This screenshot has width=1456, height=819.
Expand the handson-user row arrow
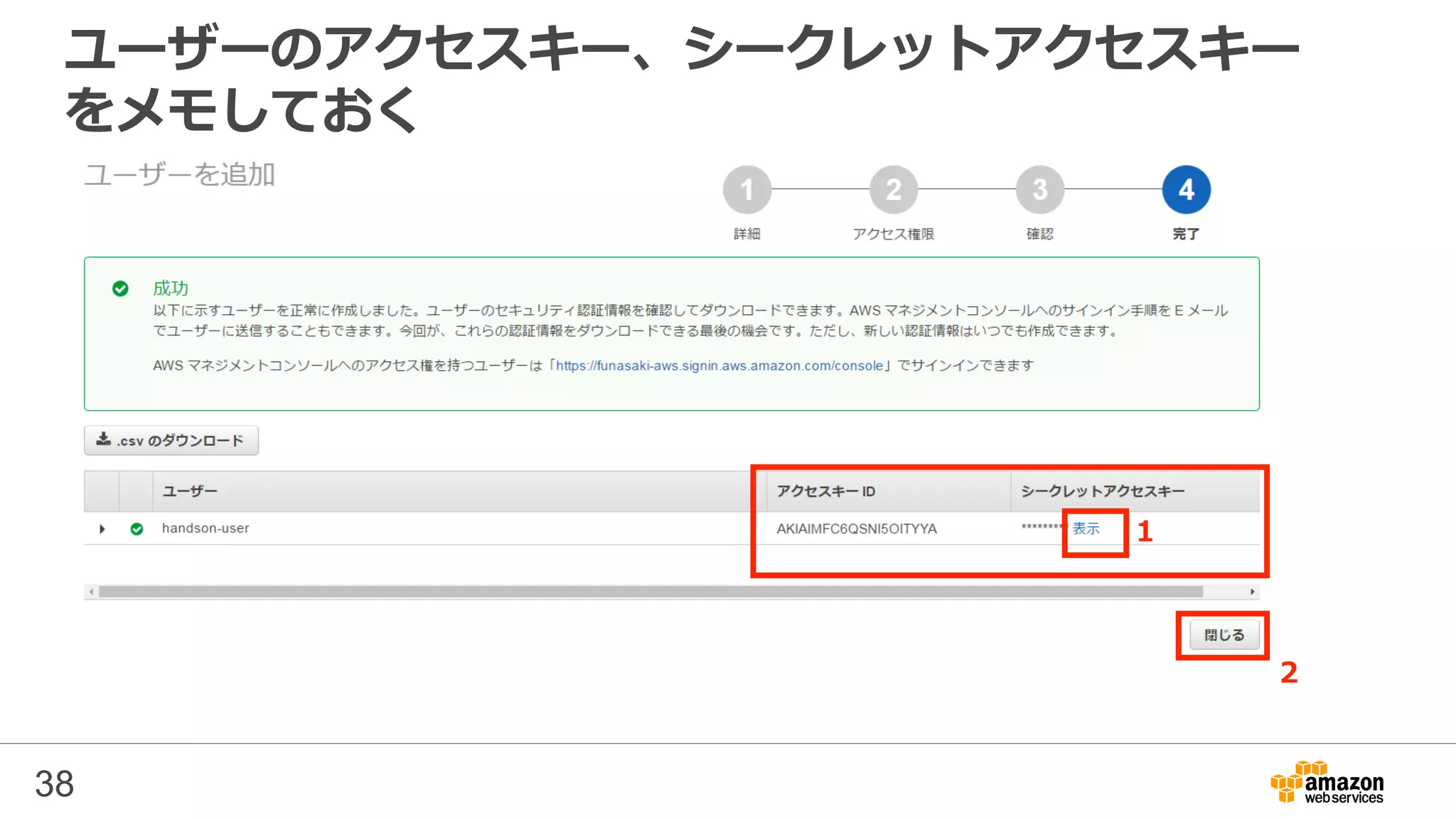(102, 529)
